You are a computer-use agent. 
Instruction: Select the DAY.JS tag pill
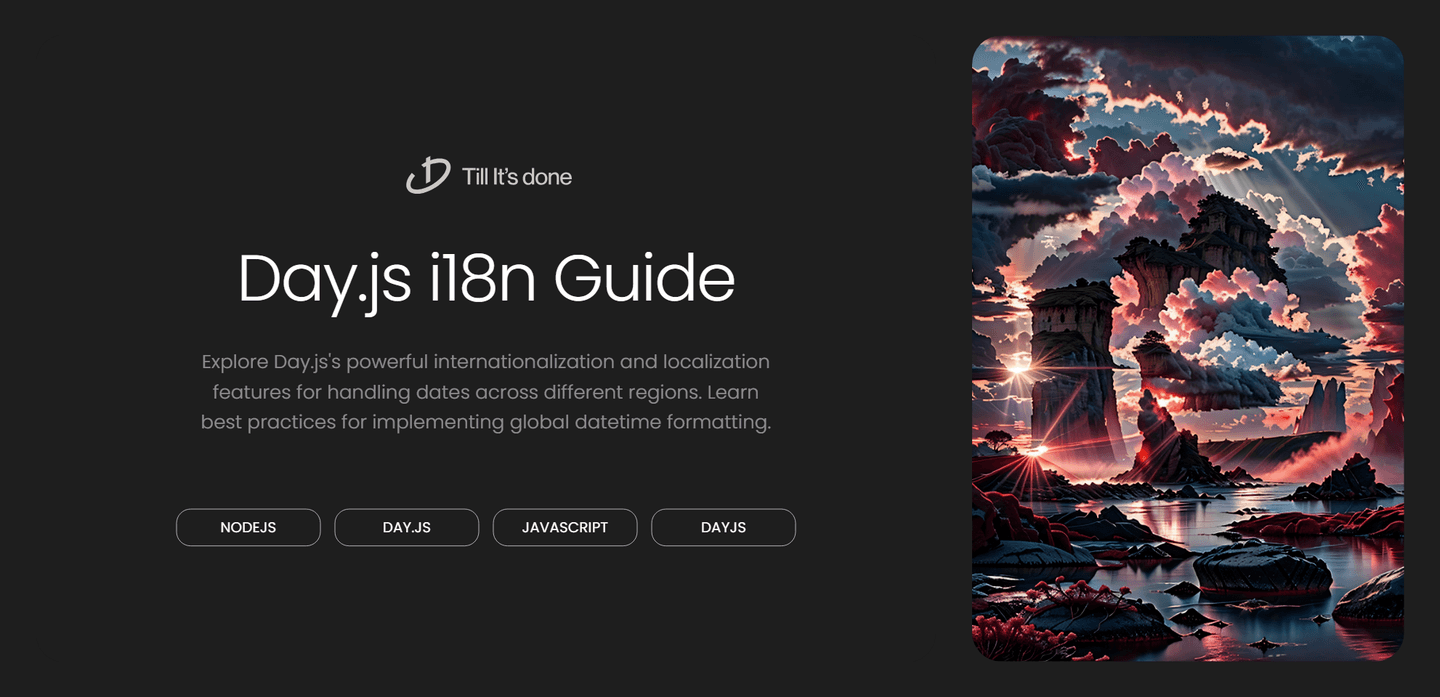pyautogui.click(x=406, y=527)
